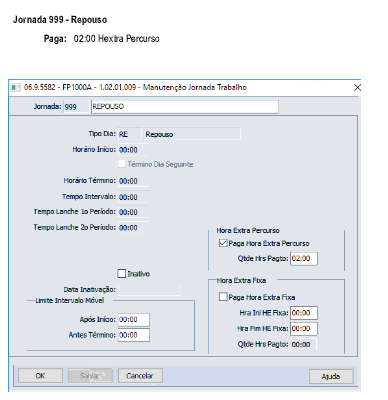Click the Tipo Dia description field Repouso
Screen dimensions: 388x400
point(192,134)
